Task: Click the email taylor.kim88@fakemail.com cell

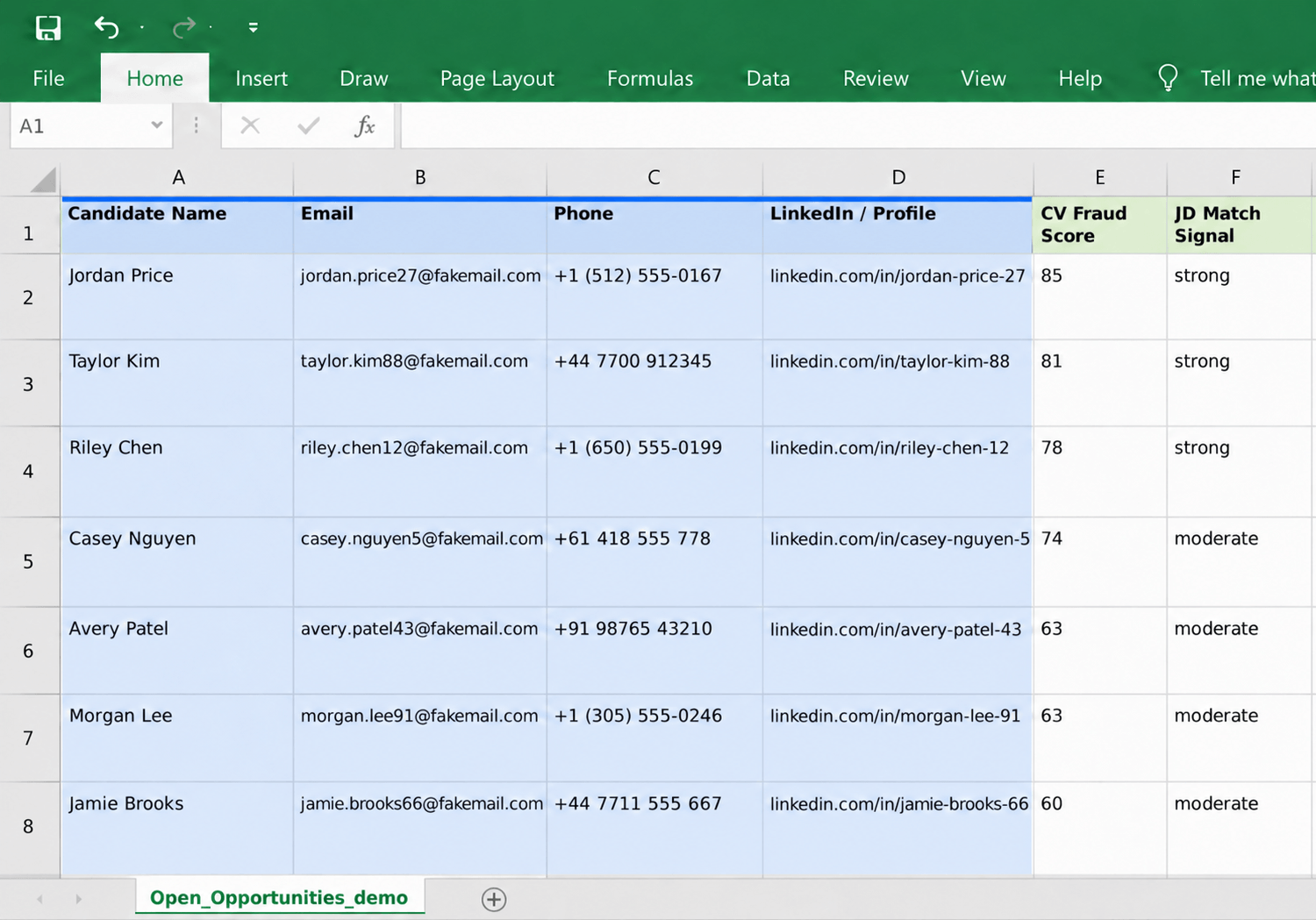Action: coord(419,383)
